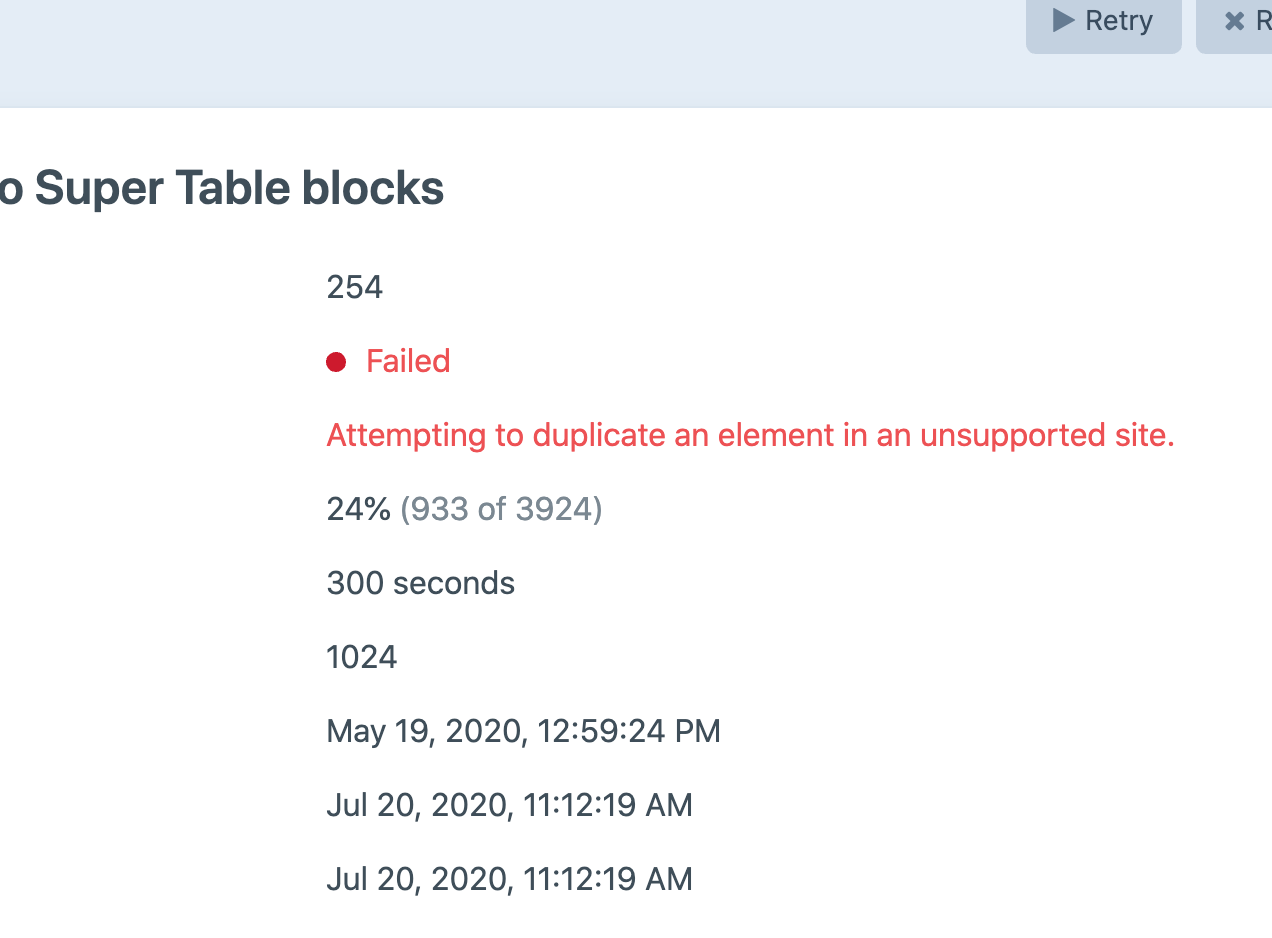
Task: Click the play triangle icon inside Retry
Action: click(1062, 20)
